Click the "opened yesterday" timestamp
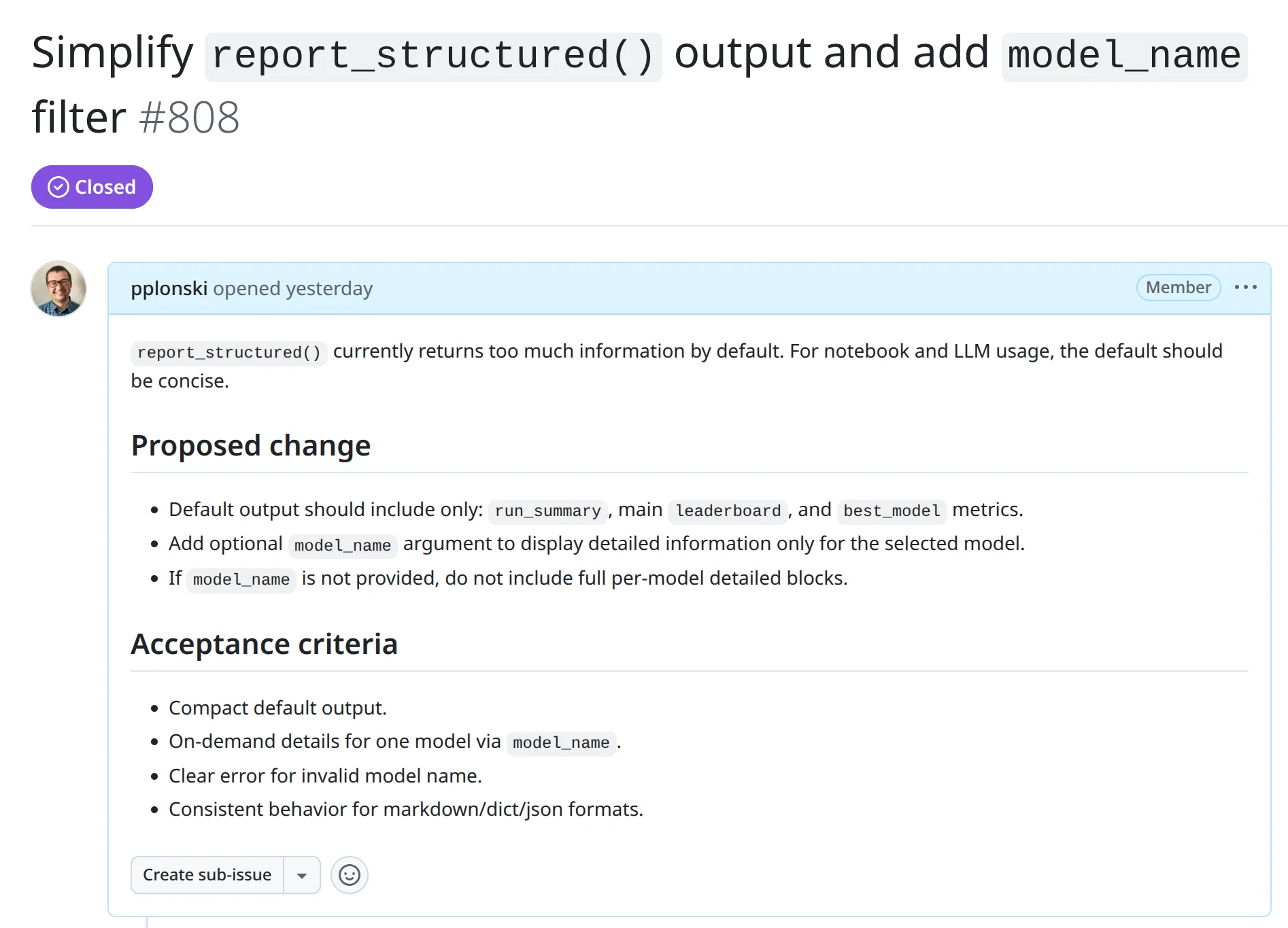The image size is (1288, 928). click(x=292, y=288)
